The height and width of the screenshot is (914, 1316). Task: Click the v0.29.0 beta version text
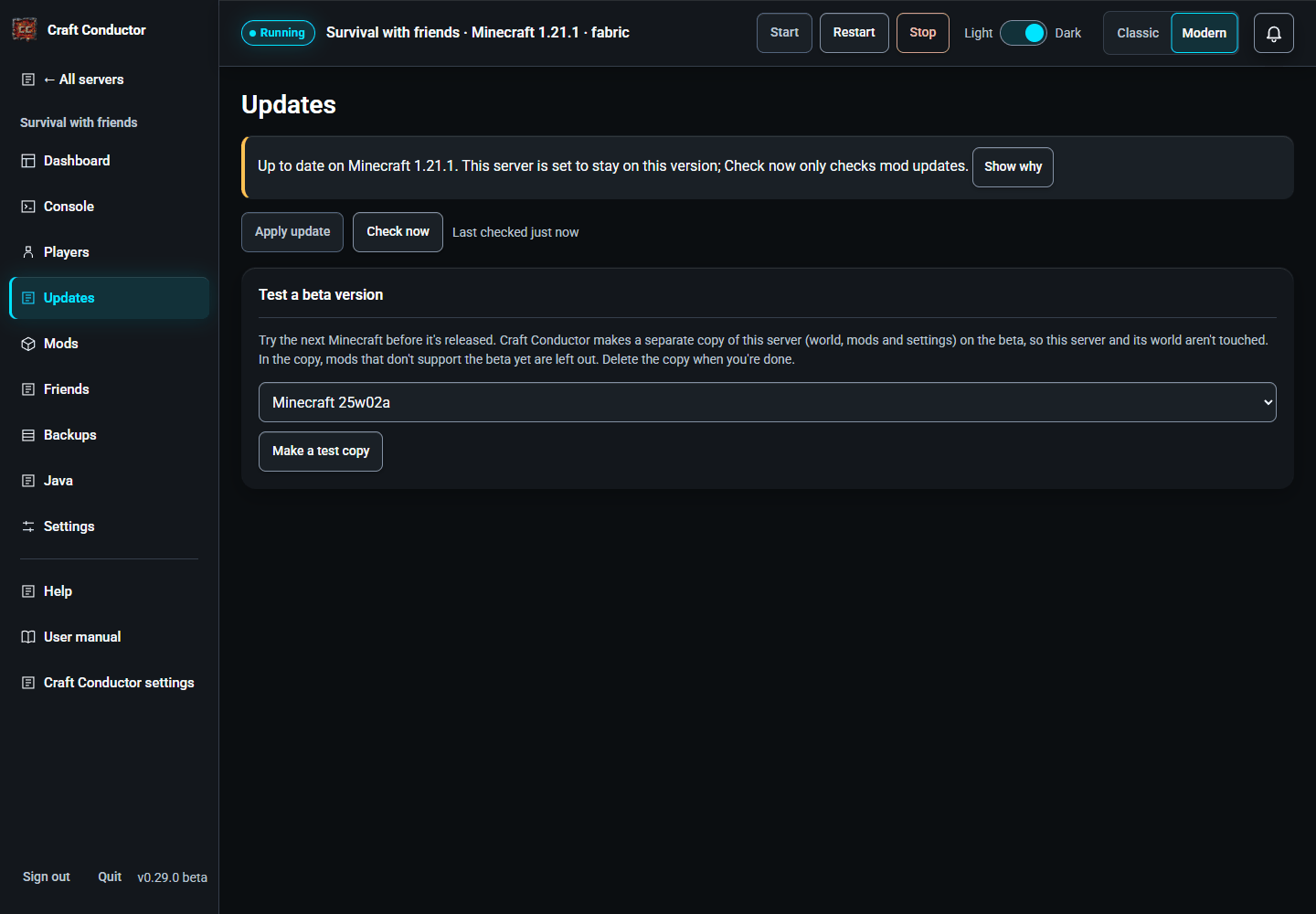[x=173, y=877]
